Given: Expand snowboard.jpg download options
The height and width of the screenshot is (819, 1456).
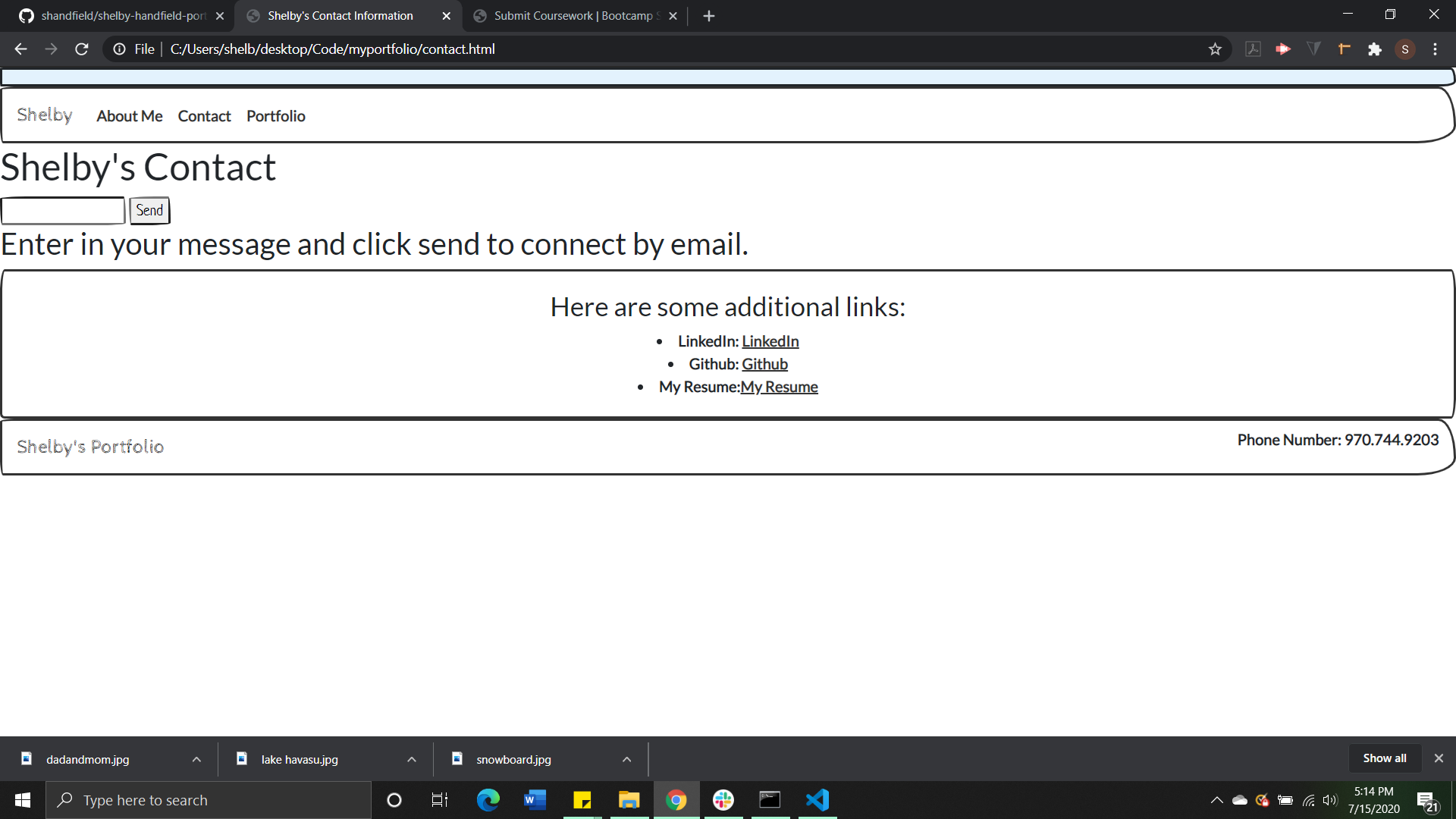Looking at the screenshot, I should click(x=627, y=759).
